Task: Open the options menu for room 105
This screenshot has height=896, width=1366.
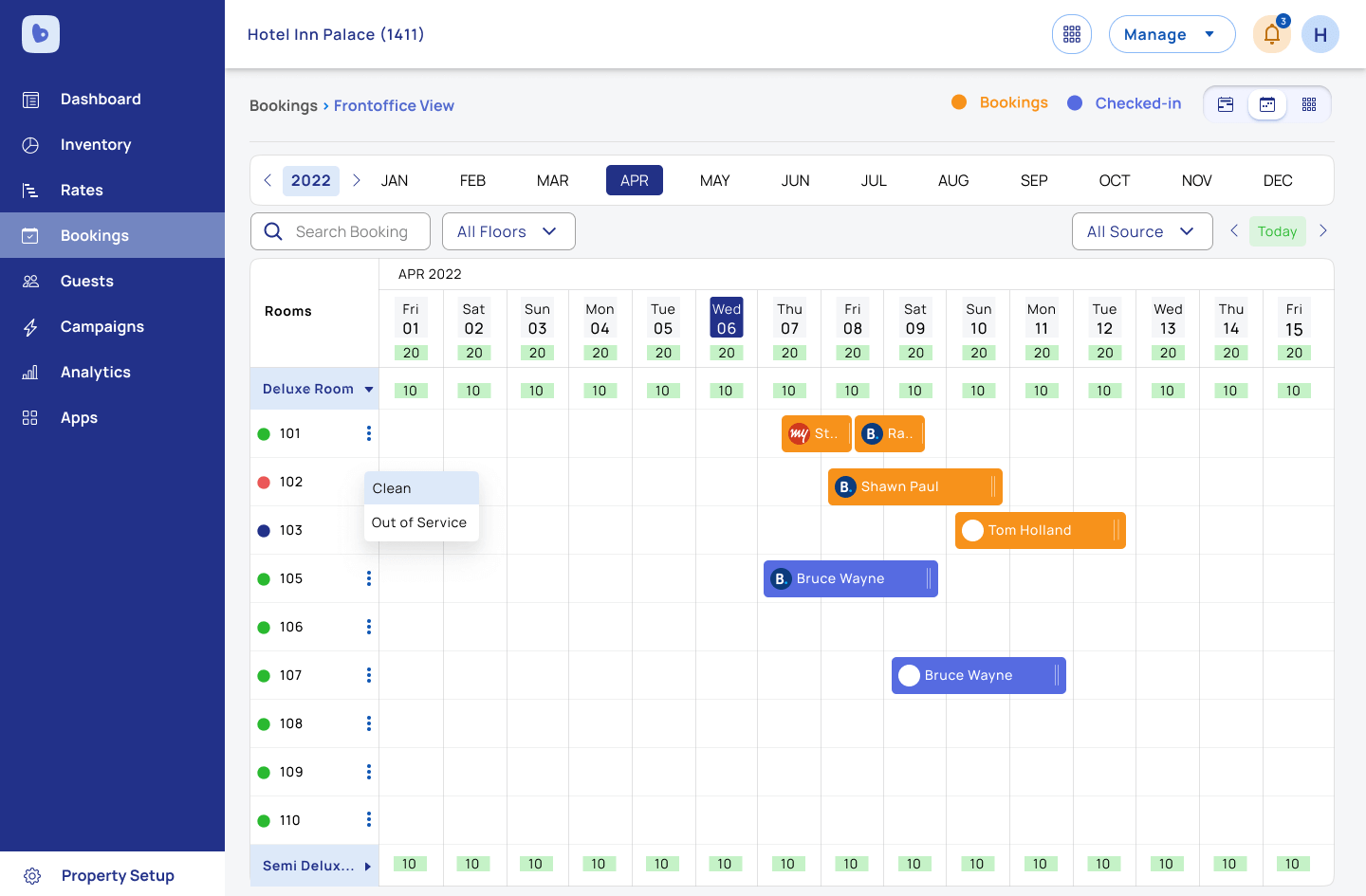Action: 369,578
